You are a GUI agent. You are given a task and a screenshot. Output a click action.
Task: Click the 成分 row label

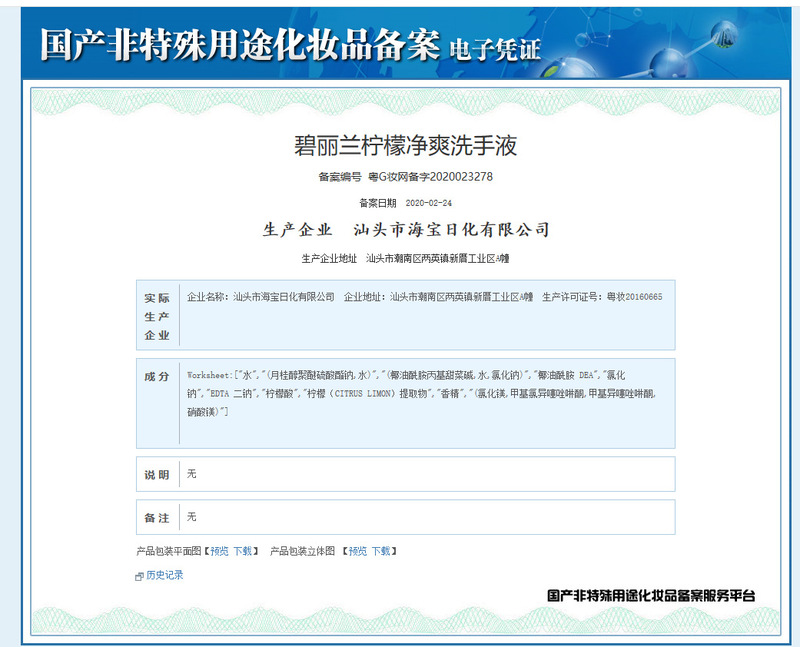click(157, 377)
